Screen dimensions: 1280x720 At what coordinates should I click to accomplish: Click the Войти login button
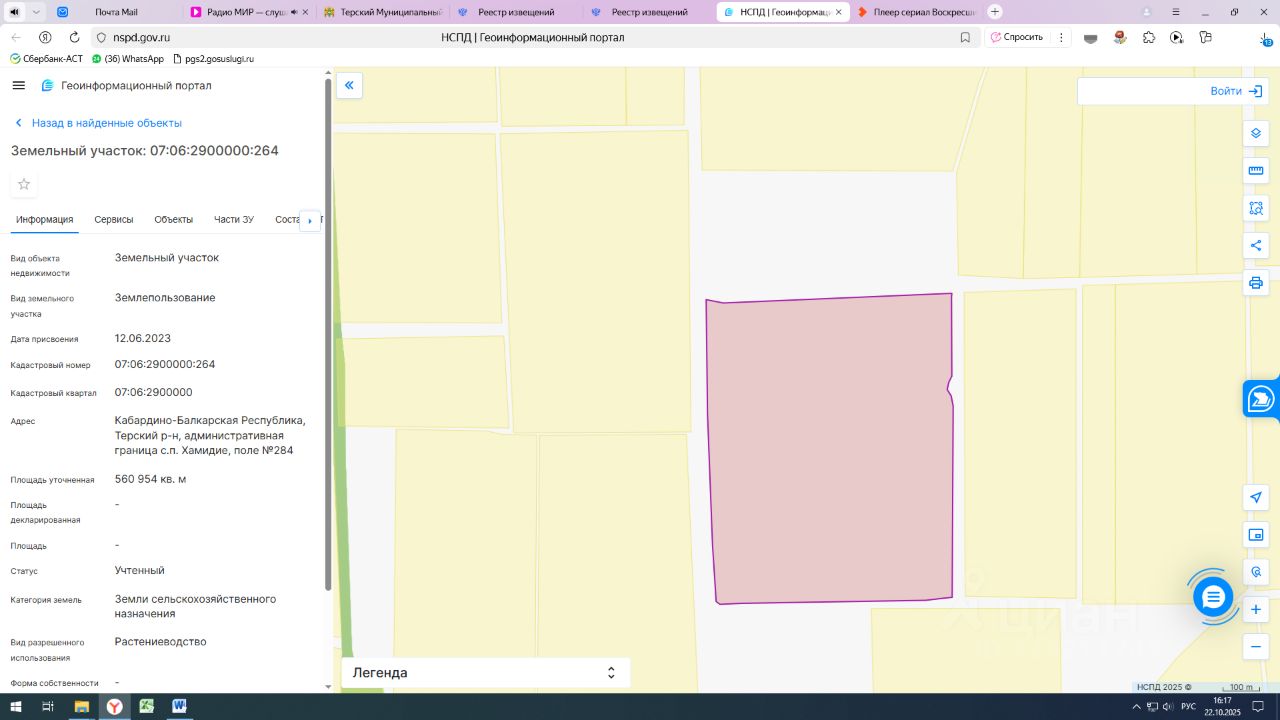(1237, 91)
